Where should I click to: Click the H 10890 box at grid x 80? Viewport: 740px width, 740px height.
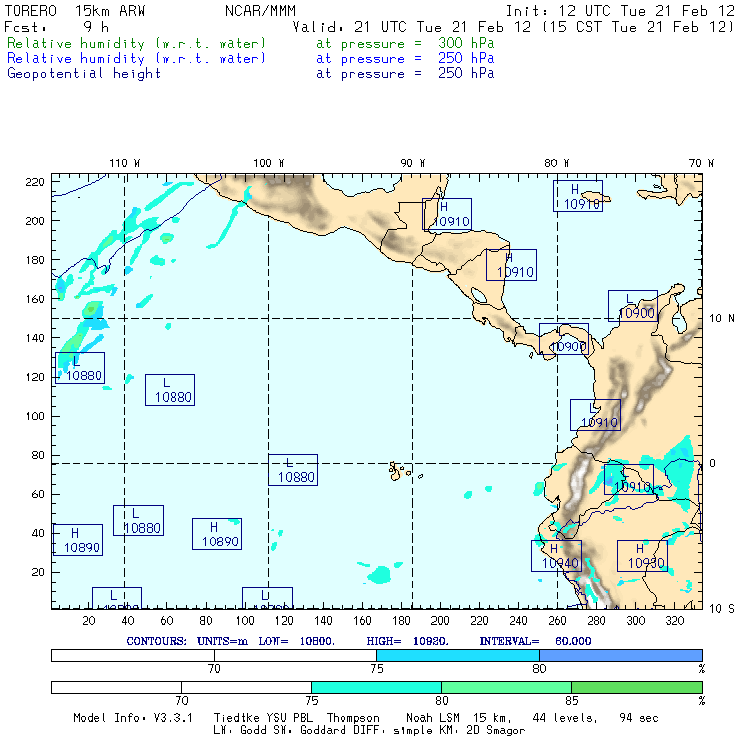tap(217, 534)
